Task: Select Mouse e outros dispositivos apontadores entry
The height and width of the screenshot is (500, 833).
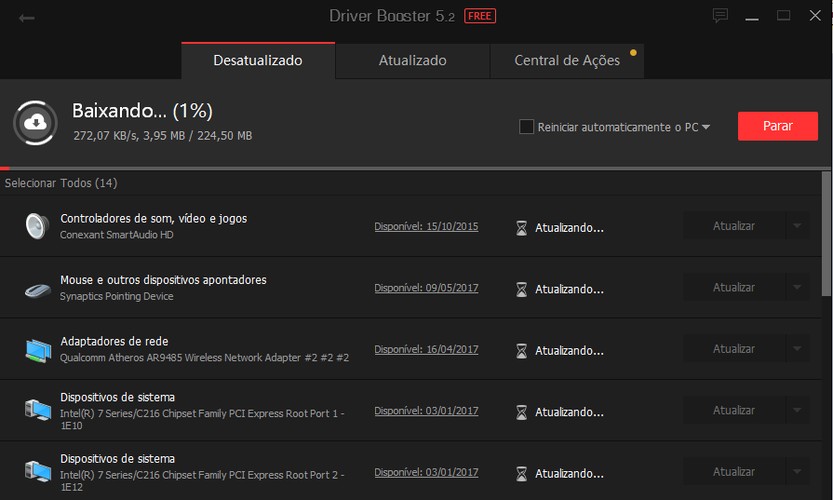Action: [163, 280]
